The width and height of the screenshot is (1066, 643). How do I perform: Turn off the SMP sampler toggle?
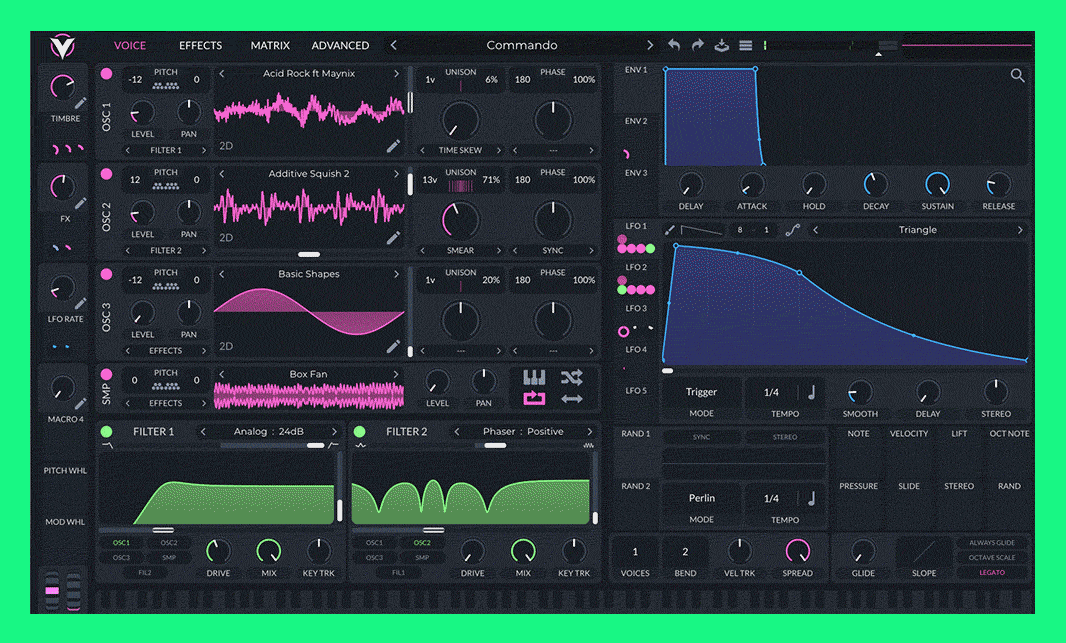click(x=106, y=374)
